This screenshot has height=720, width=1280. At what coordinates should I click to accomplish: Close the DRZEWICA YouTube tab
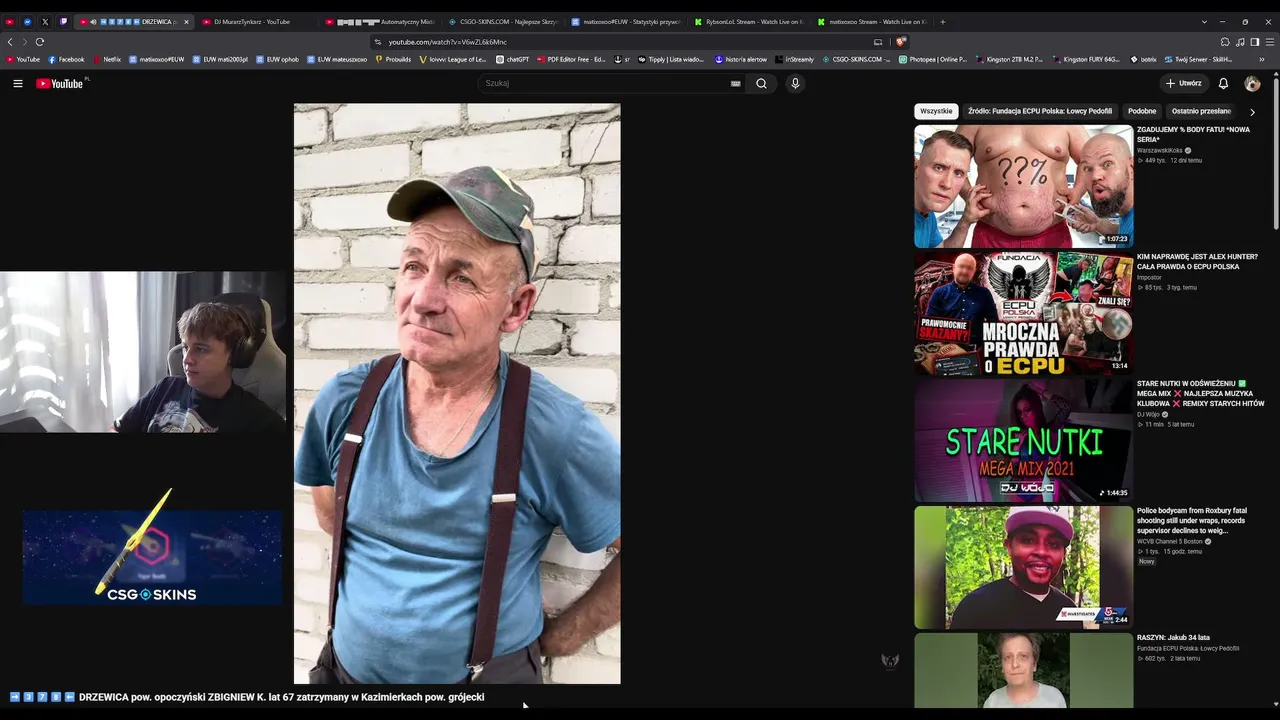[x=186, y=22]
